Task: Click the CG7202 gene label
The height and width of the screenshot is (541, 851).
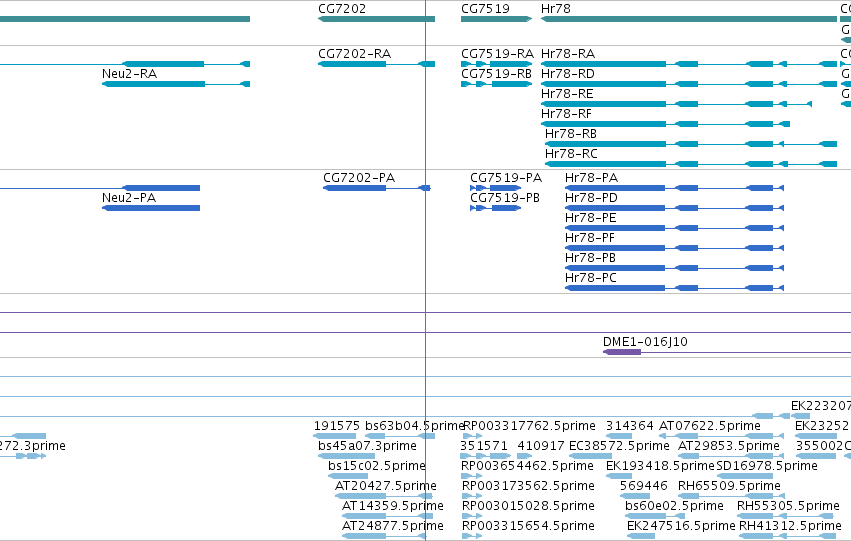Action: click(x=342, y=9)
